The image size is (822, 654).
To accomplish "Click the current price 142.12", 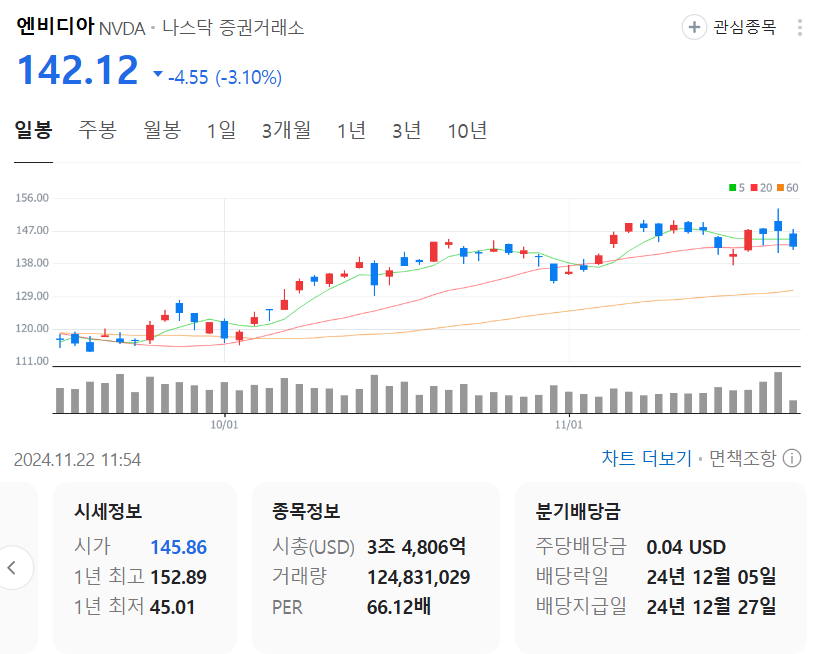I will pos(78,70).
